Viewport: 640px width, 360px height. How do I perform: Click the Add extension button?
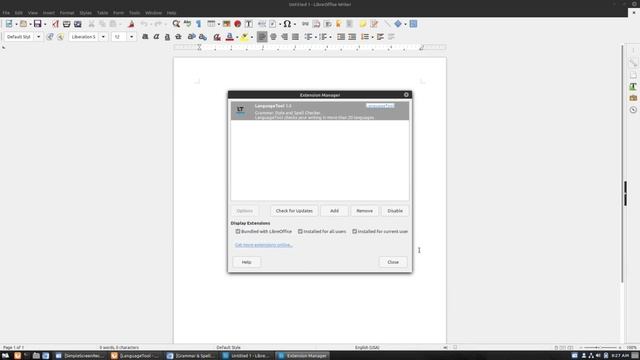click(x=334, y=211)
